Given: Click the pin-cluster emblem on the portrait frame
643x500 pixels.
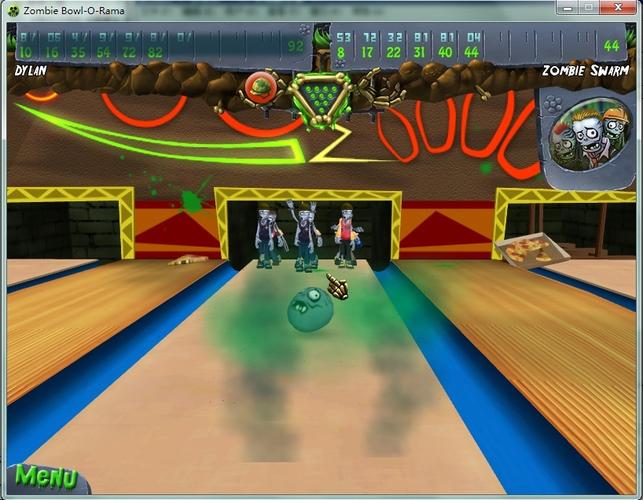Looking at the screenshot, I should point(552,104).
